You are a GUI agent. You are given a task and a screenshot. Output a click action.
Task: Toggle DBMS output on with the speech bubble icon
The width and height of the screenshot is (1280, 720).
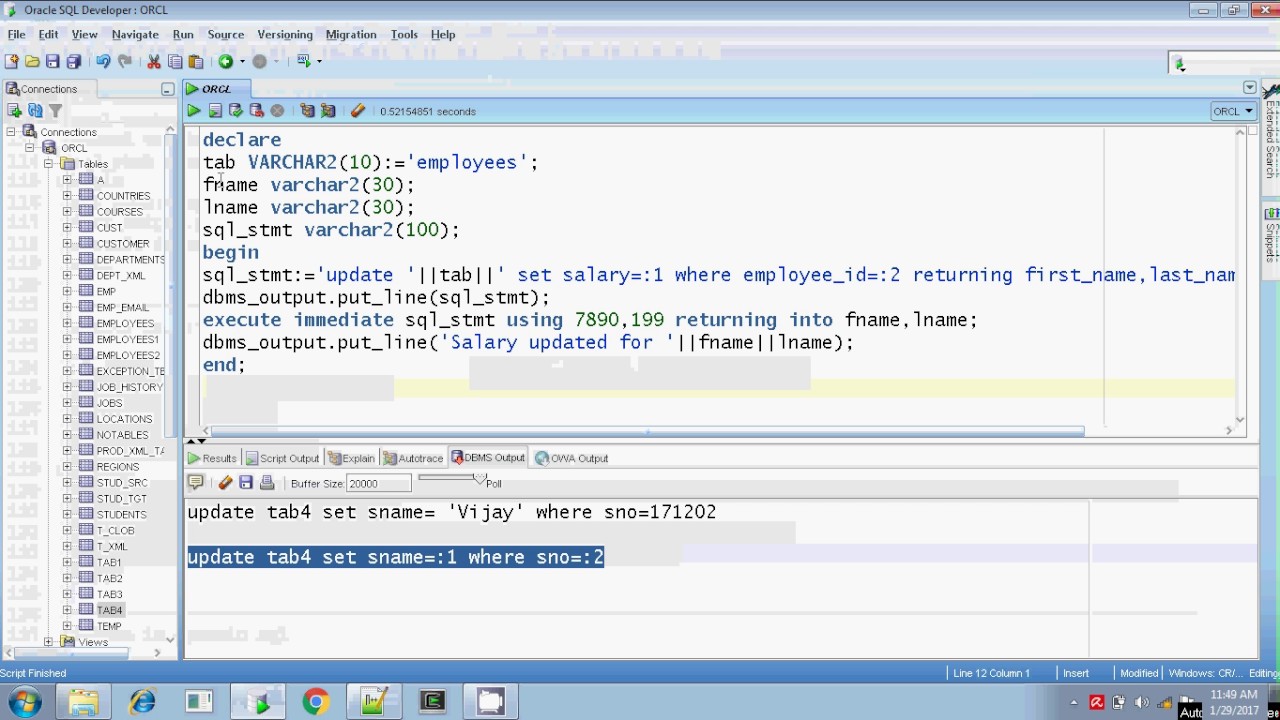tap(196, 483)
